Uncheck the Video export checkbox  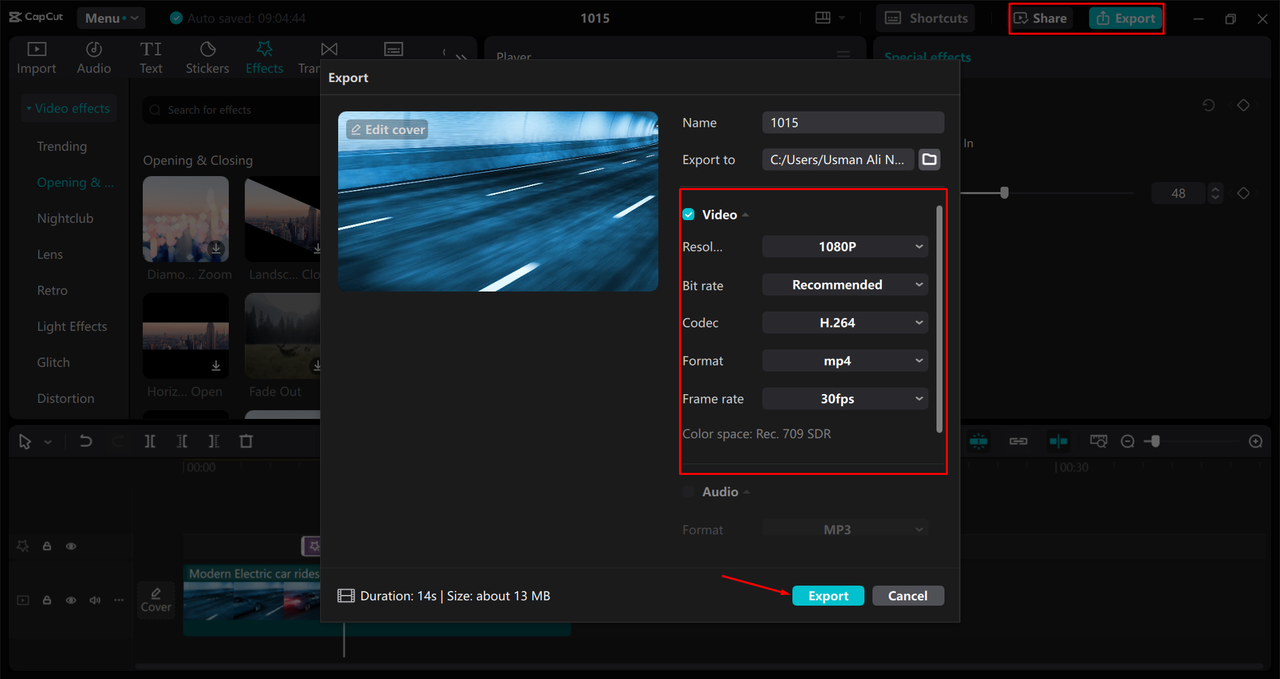(688, 215)
